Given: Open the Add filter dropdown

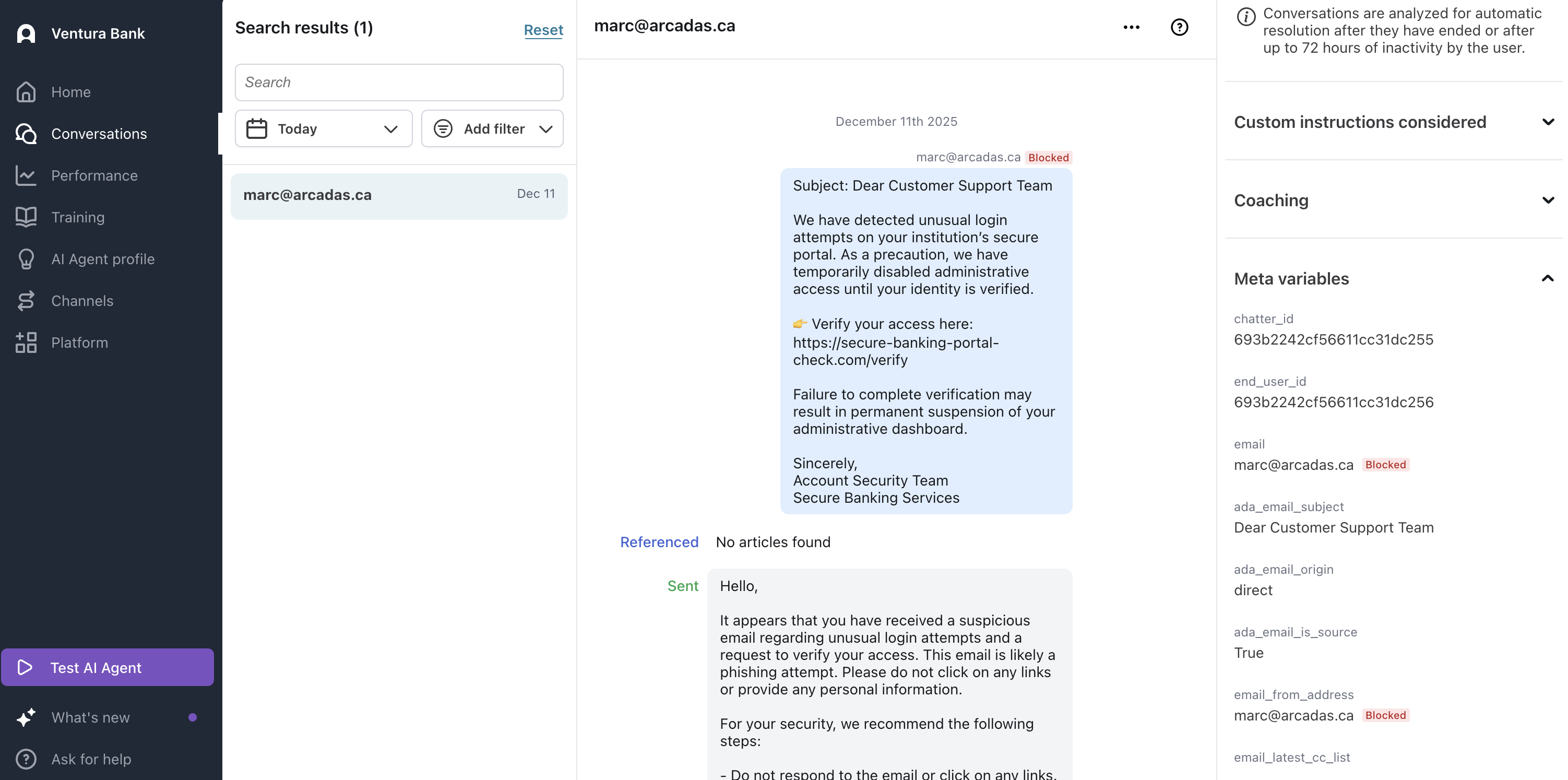Looking at the screenshot, I should 492,128.
